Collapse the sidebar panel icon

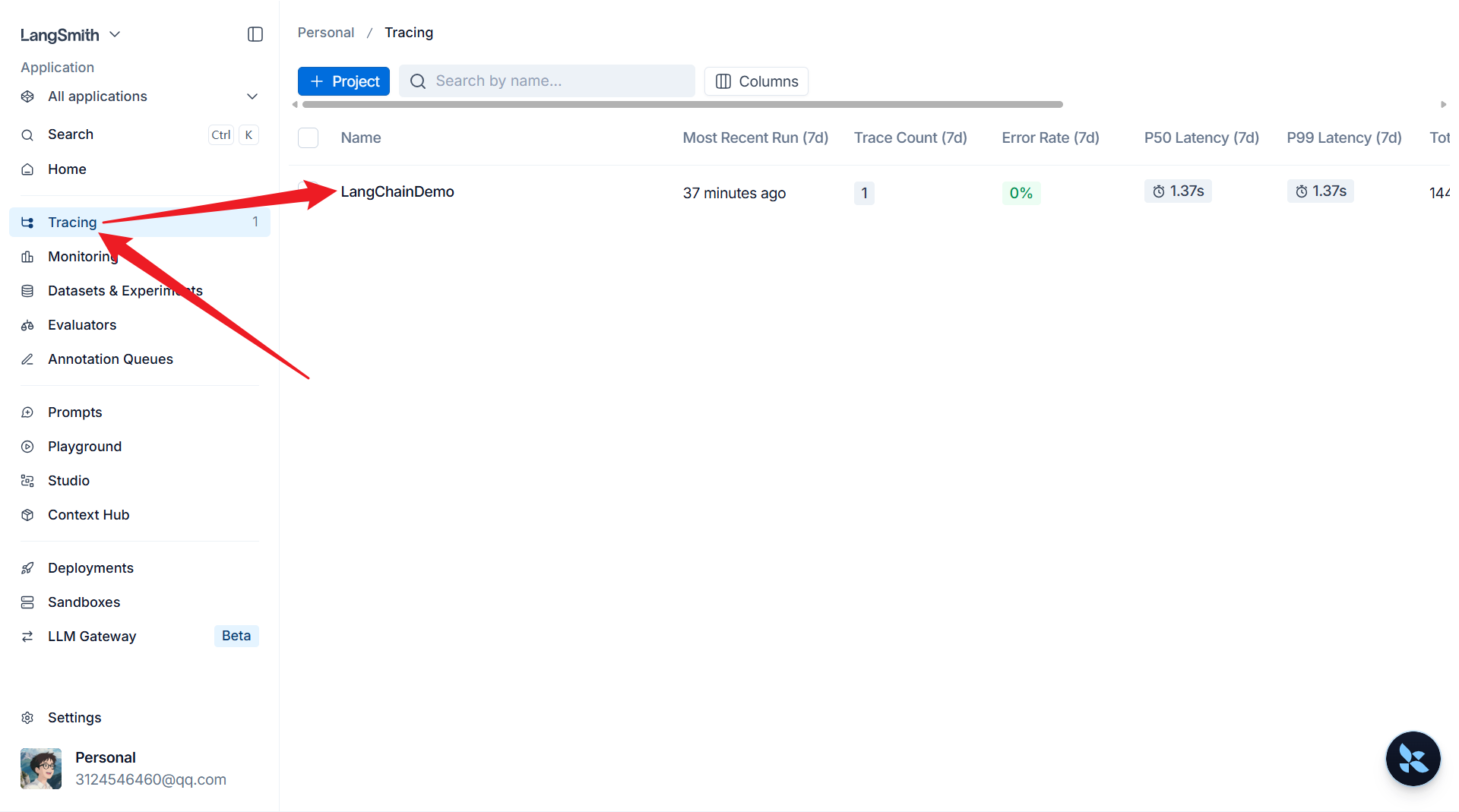coord(255,34)
